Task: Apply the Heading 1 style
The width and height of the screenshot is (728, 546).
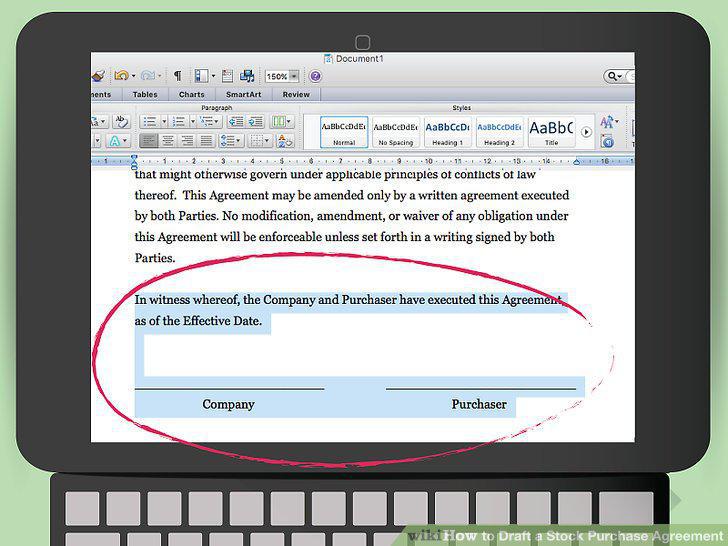Action: click(x=448, y=132)
